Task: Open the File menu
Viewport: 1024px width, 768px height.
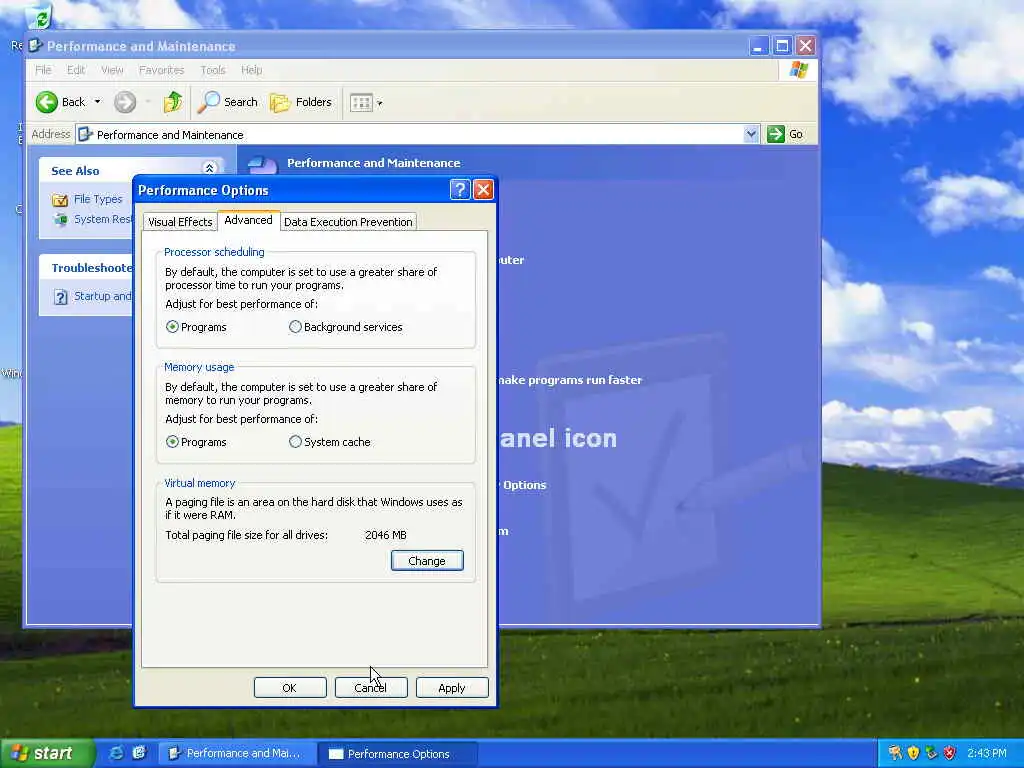Action: [x=43, y=70]
